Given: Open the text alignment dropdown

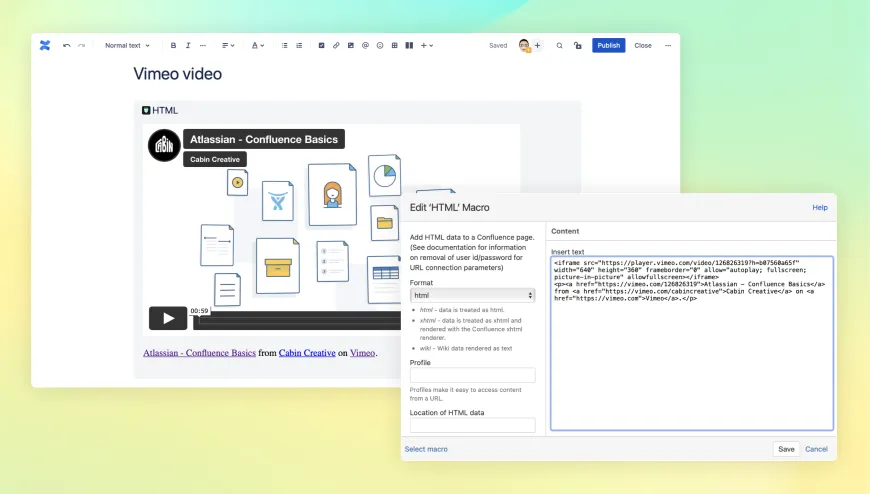Looking at the screenshot, I should coord(228,45).
